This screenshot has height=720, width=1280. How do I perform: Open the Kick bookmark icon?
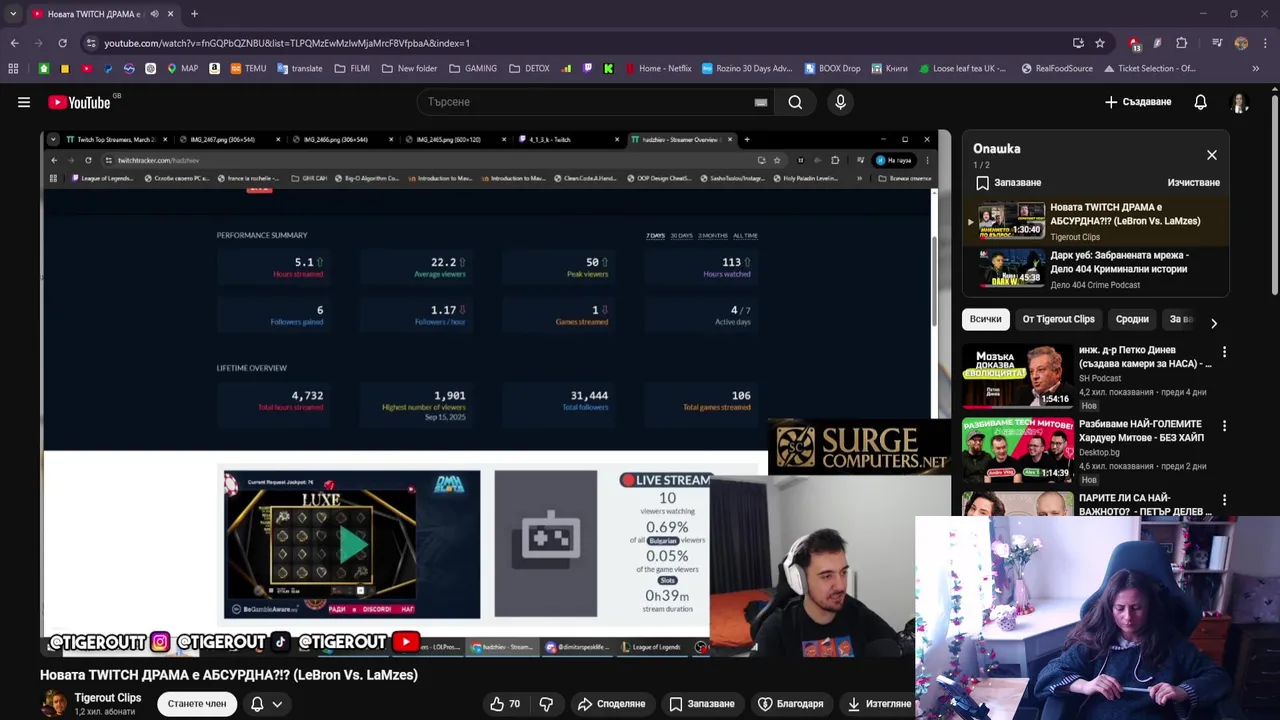click(608, 69)
